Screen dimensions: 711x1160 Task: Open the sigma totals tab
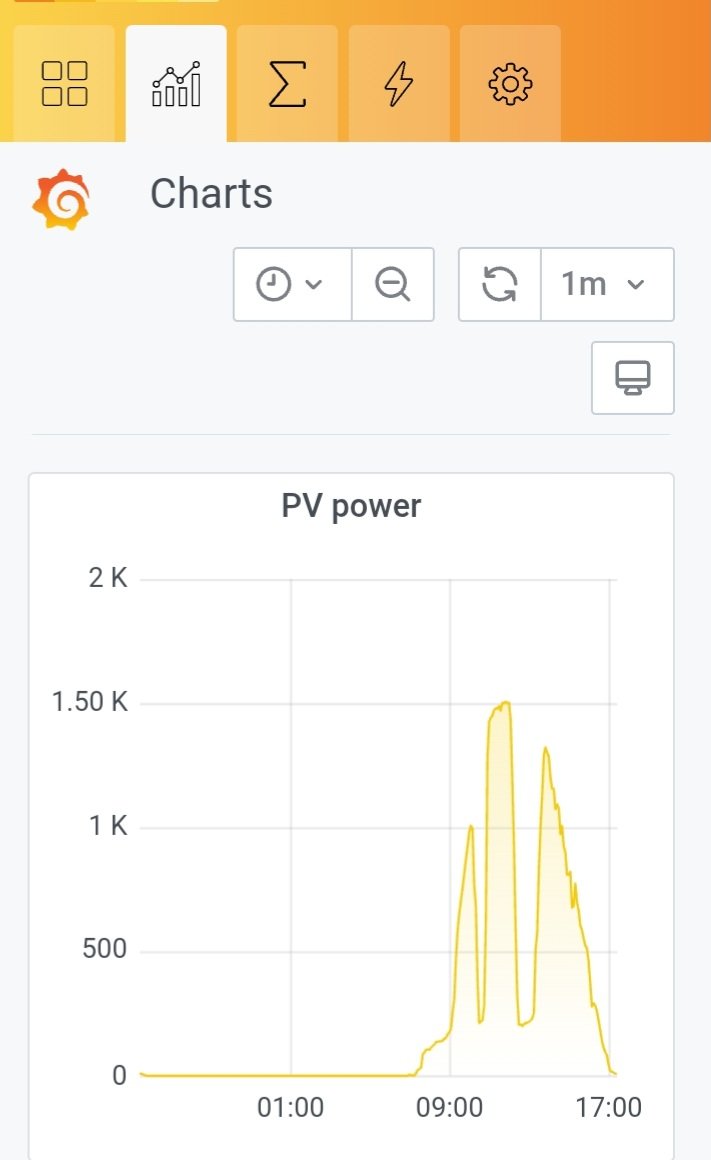click(x=287, y=84)
